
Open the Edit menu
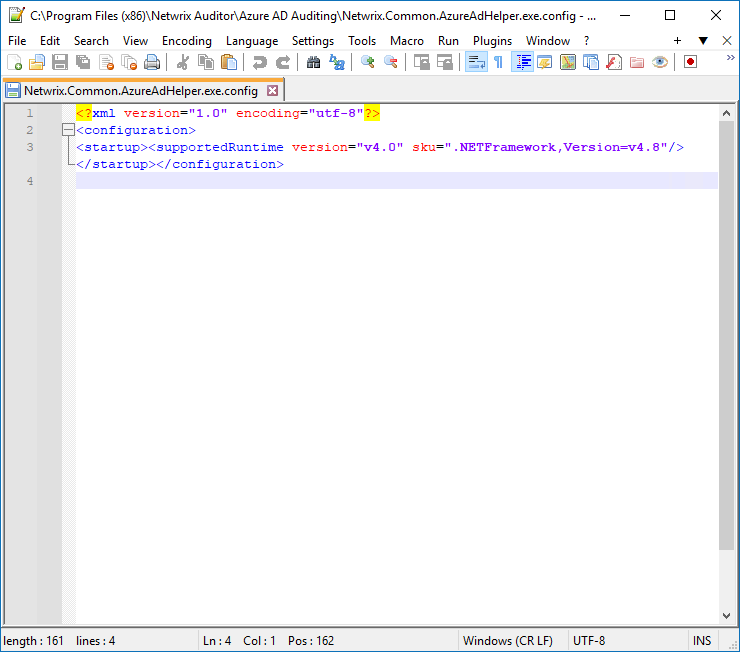tap(50, 41)
